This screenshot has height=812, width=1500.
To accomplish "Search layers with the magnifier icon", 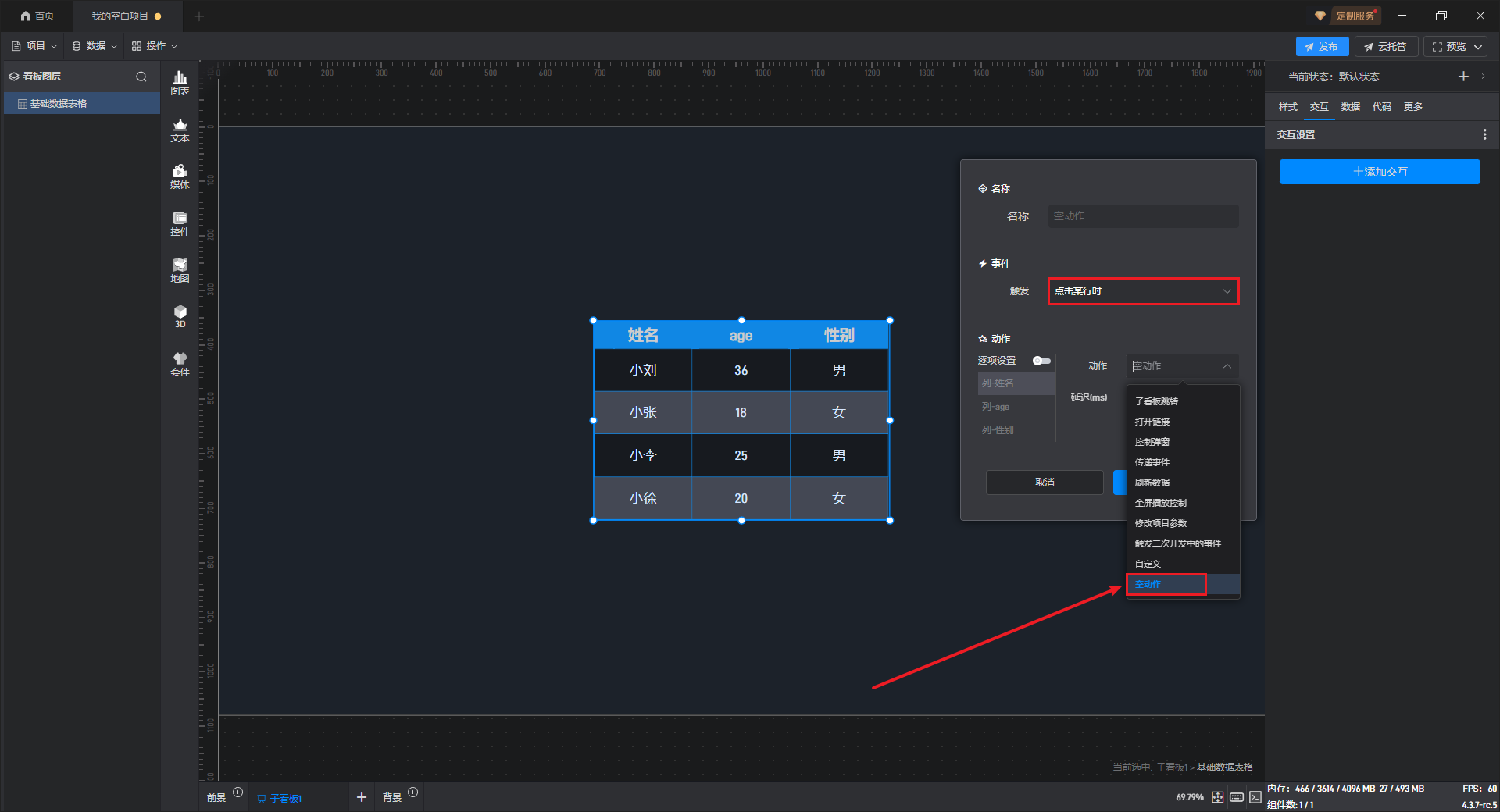I will [x=141, y=77].
